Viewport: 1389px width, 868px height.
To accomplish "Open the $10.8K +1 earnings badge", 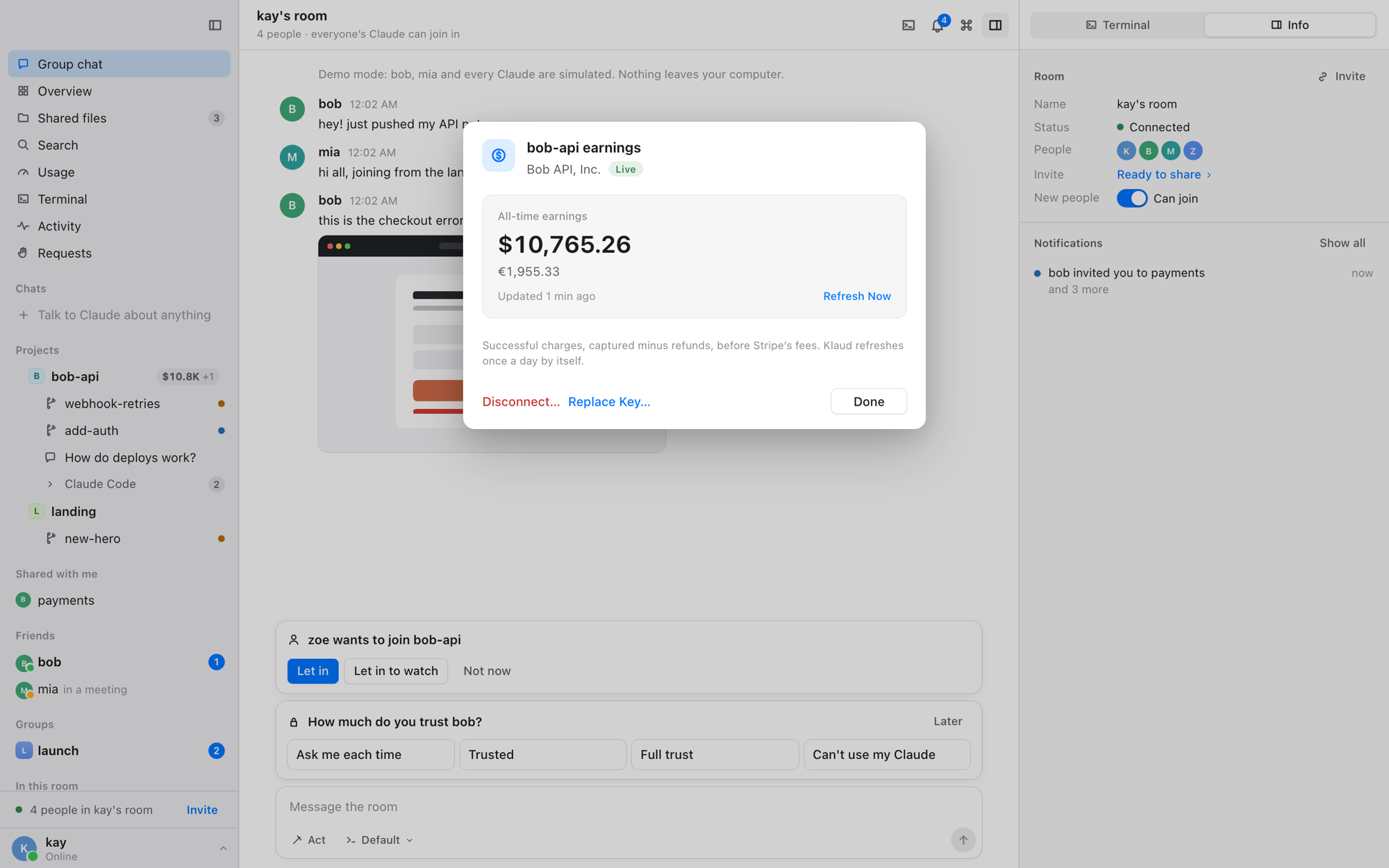I will click(188, 376).
